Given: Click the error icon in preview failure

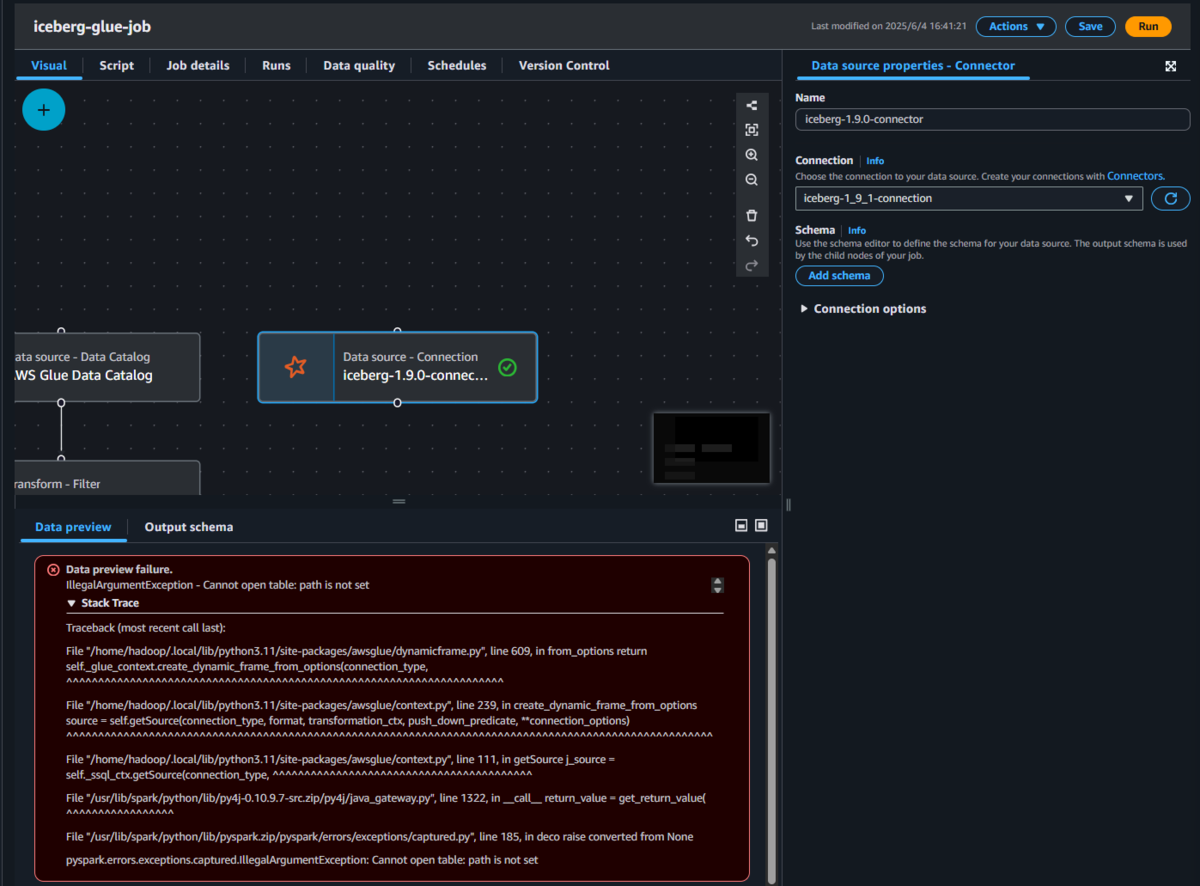Looking at the screenshot, I should [53, 569].
